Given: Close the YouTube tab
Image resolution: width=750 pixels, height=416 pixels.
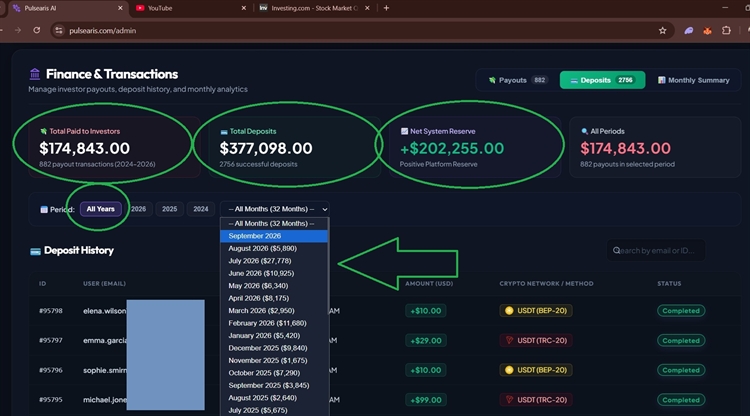Looking at the screenshot, I should (243, 8).
